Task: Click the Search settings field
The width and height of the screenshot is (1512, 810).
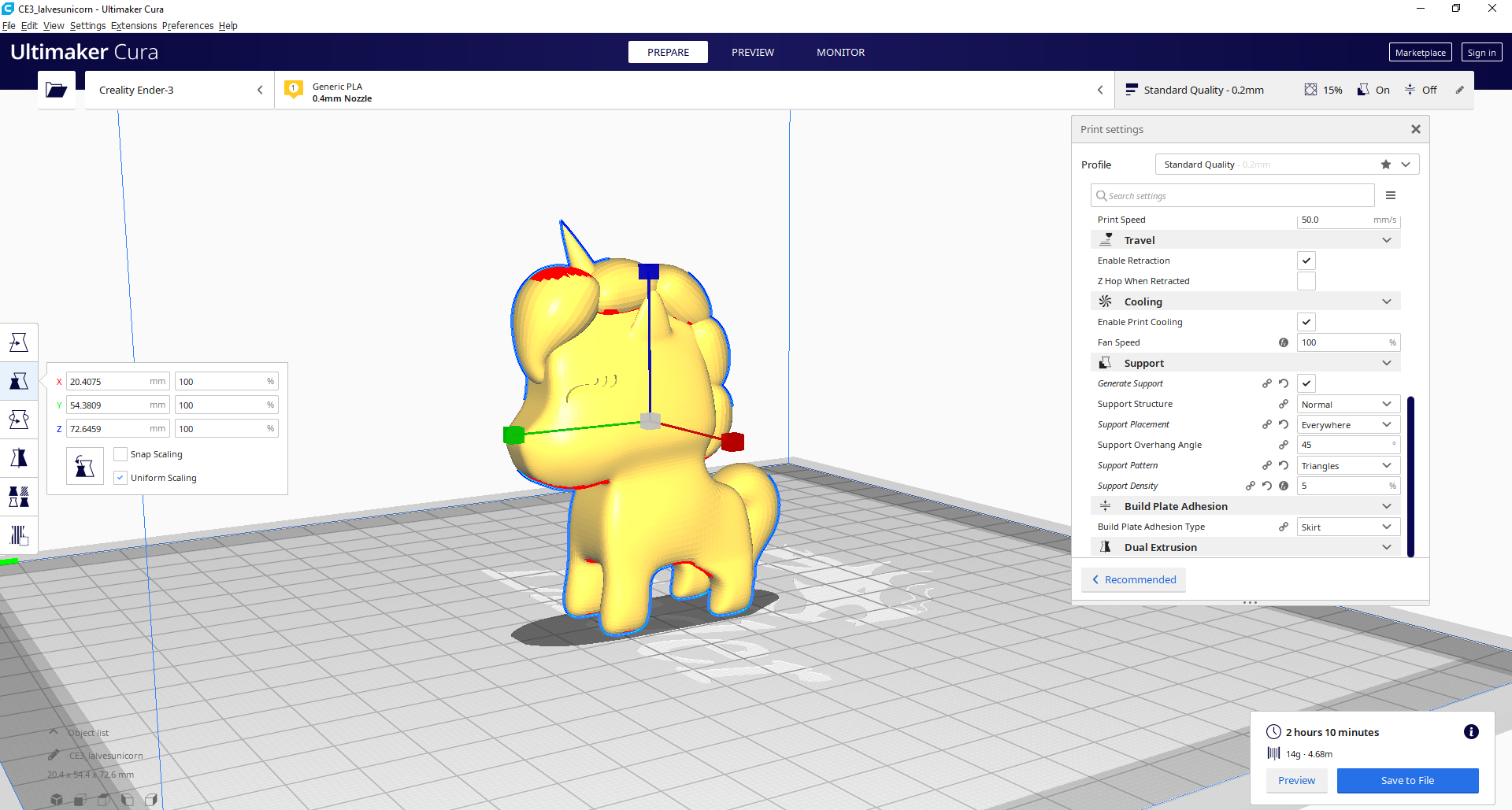Action: pyautogui.click(x=1232, y=195)
